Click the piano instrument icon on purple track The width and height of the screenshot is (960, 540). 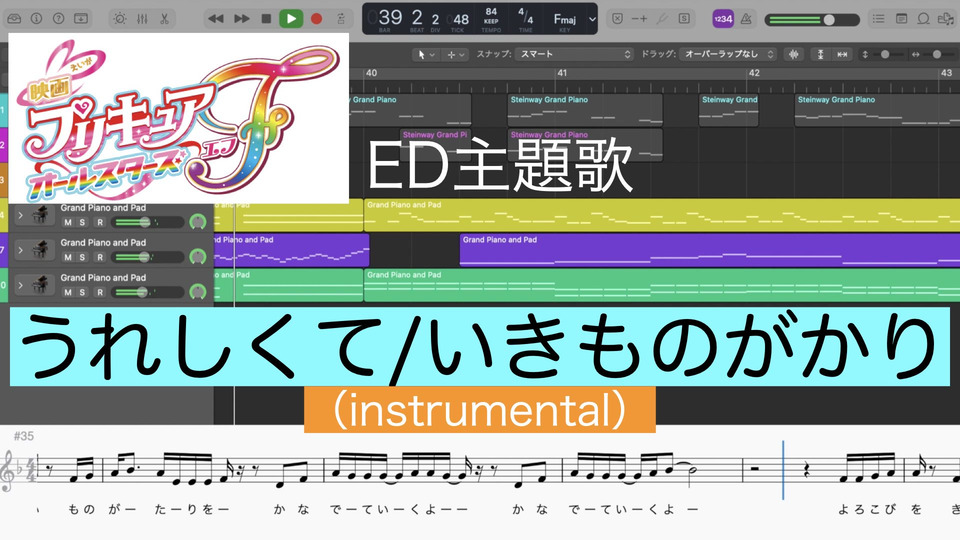coord(40,250)
